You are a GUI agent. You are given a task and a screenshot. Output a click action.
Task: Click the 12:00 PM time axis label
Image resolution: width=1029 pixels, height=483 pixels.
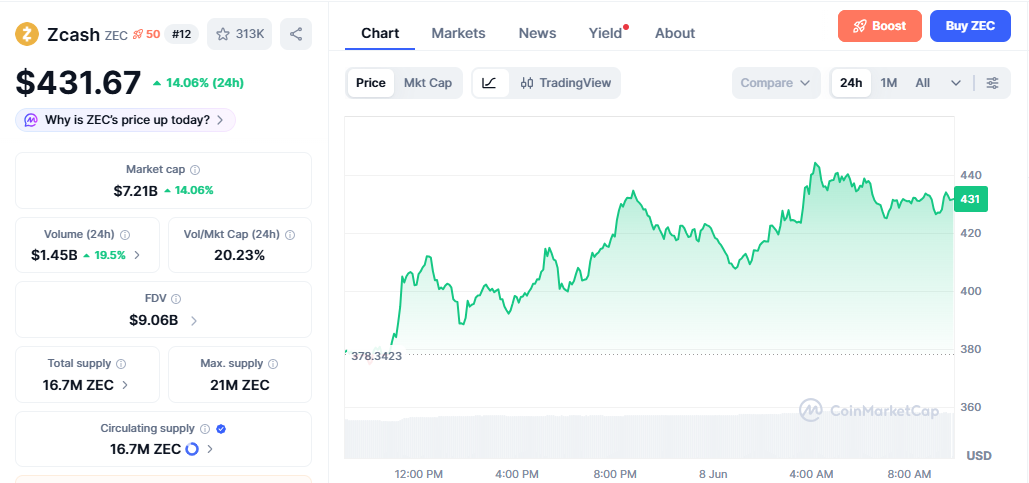[x=418, y=474]
